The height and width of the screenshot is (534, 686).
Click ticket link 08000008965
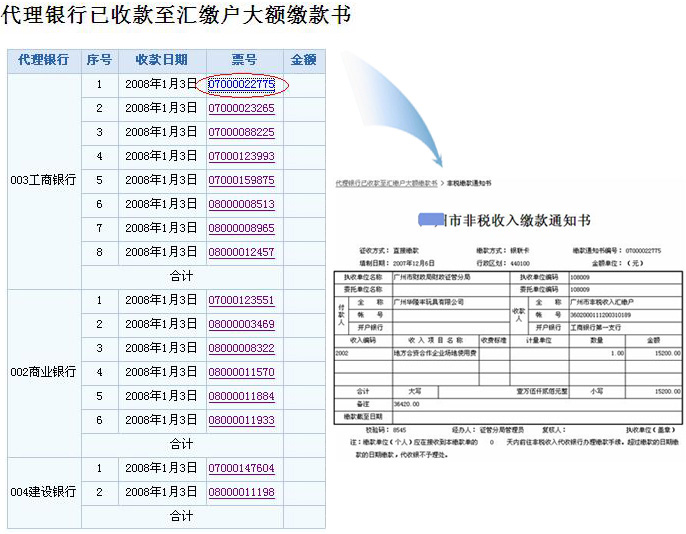(241, 228)
